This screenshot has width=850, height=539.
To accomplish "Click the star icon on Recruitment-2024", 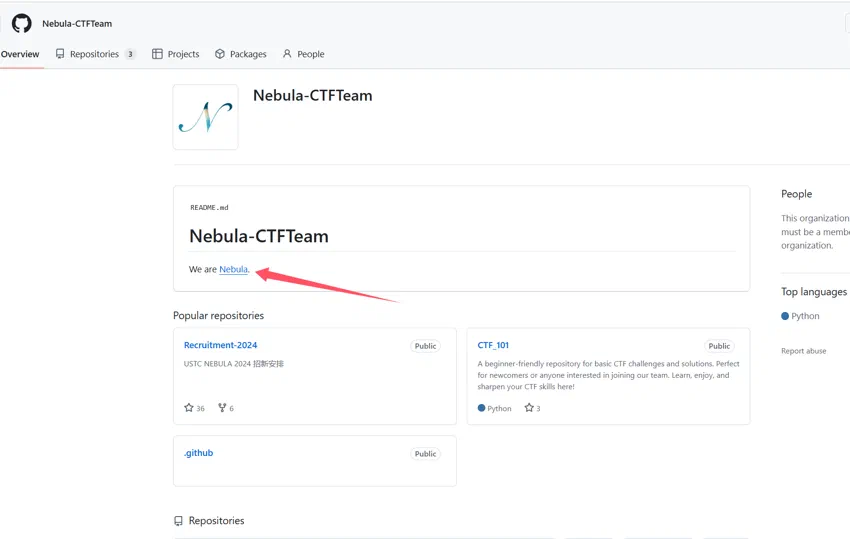I will click(x=189, y=407).
